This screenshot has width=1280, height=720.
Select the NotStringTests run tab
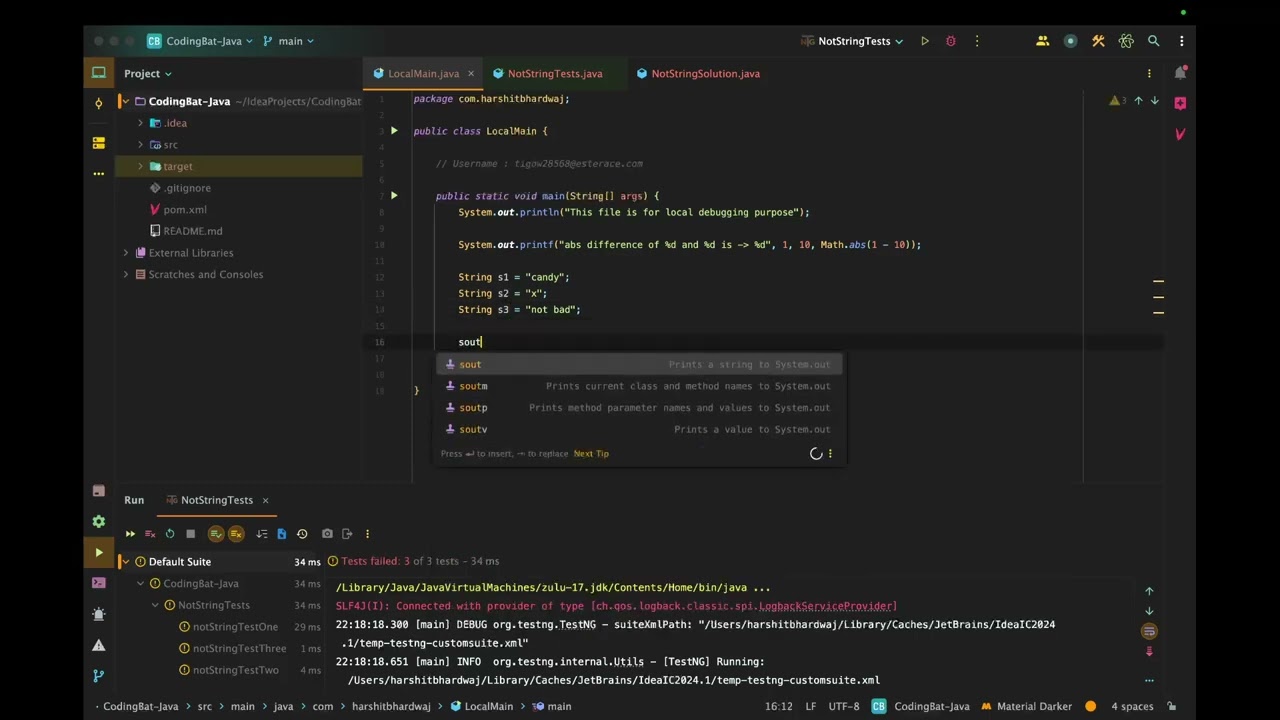tap(216, 500)
